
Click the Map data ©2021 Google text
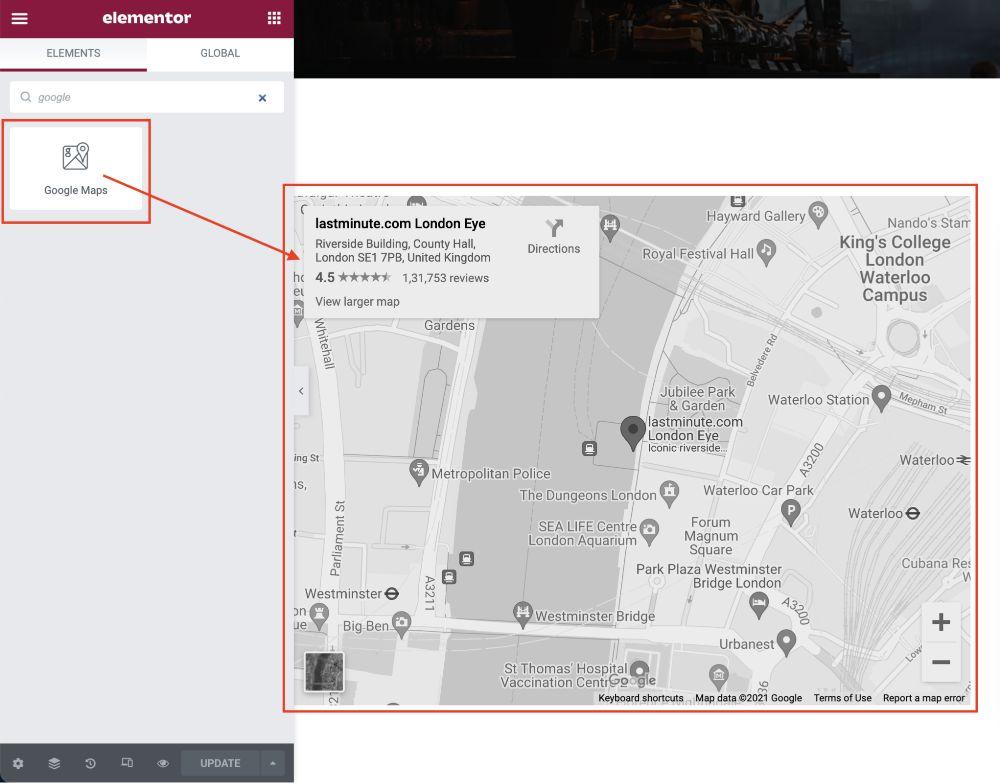(x=748, y=698)
